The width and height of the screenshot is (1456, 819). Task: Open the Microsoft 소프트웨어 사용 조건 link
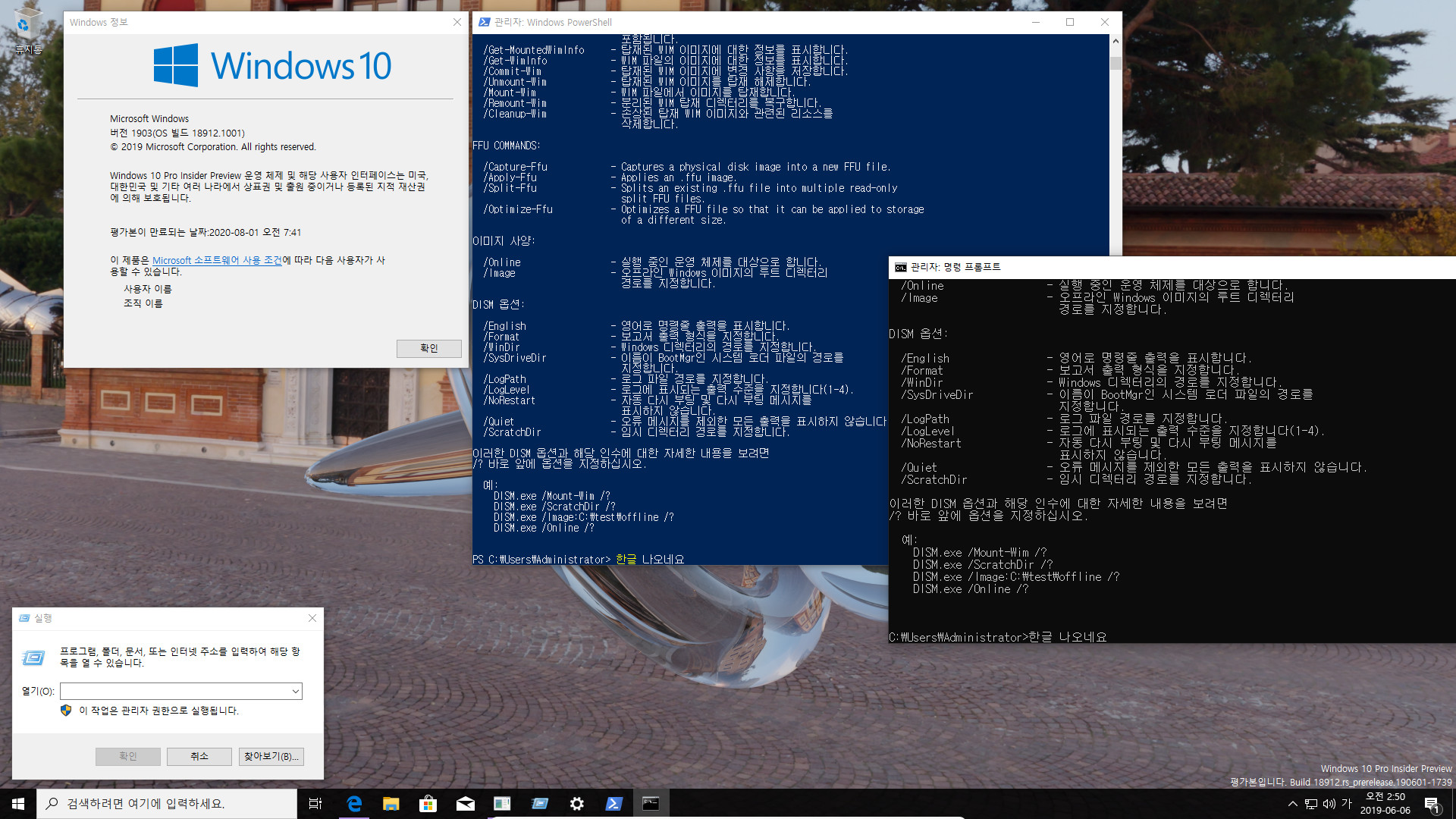[x=217, y=260]
